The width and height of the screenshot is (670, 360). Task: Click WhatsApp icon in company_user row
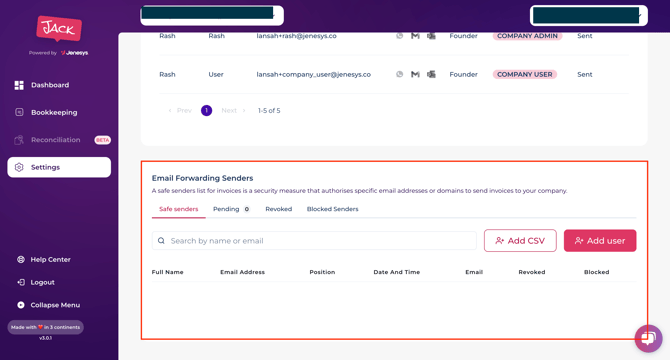click(399, 74)
